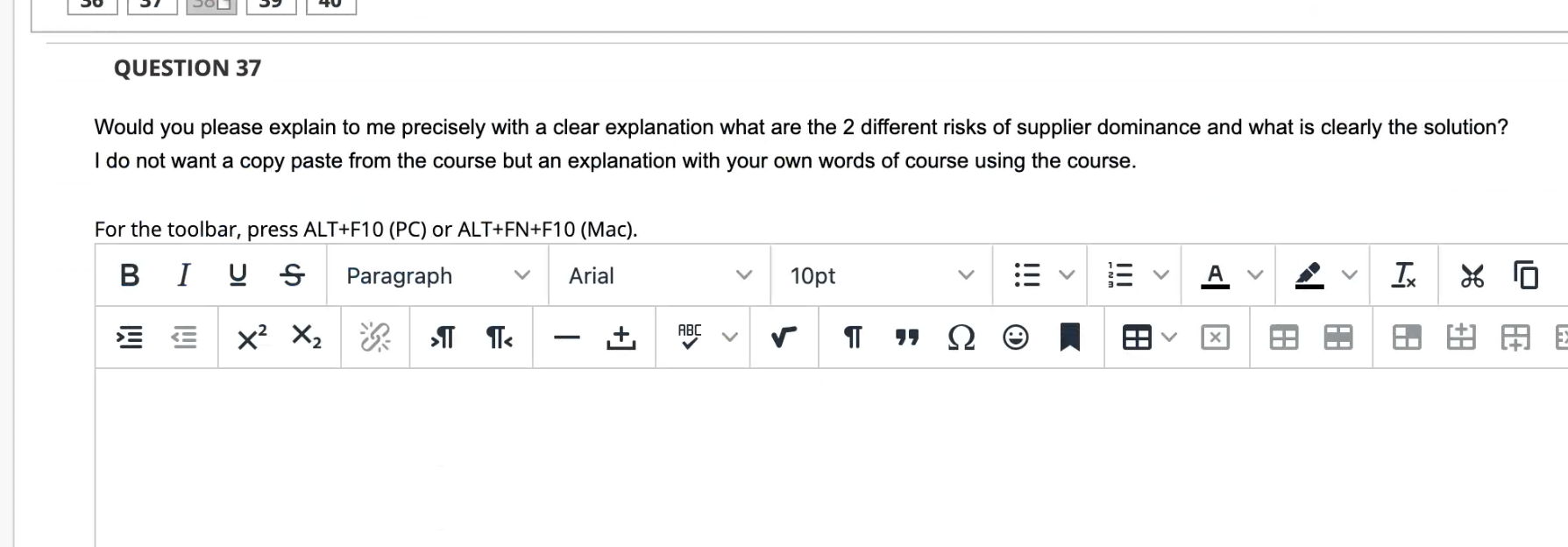Toggle italic formatting in the editor
The width and height of the screenshot is (1568, 547).
183,275
